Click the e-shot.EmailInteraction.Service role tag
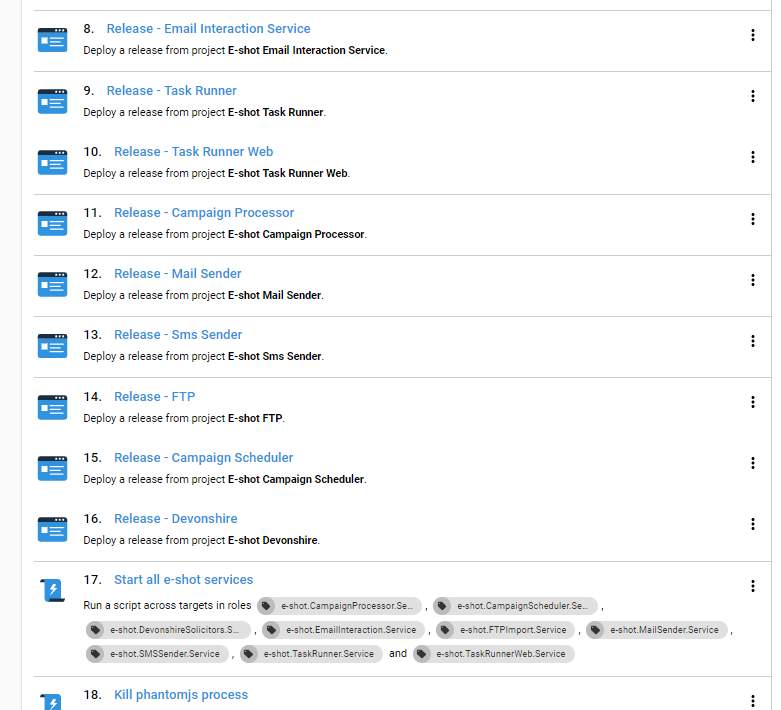Screen dimensions: 781x710 (x=345, y=630)
